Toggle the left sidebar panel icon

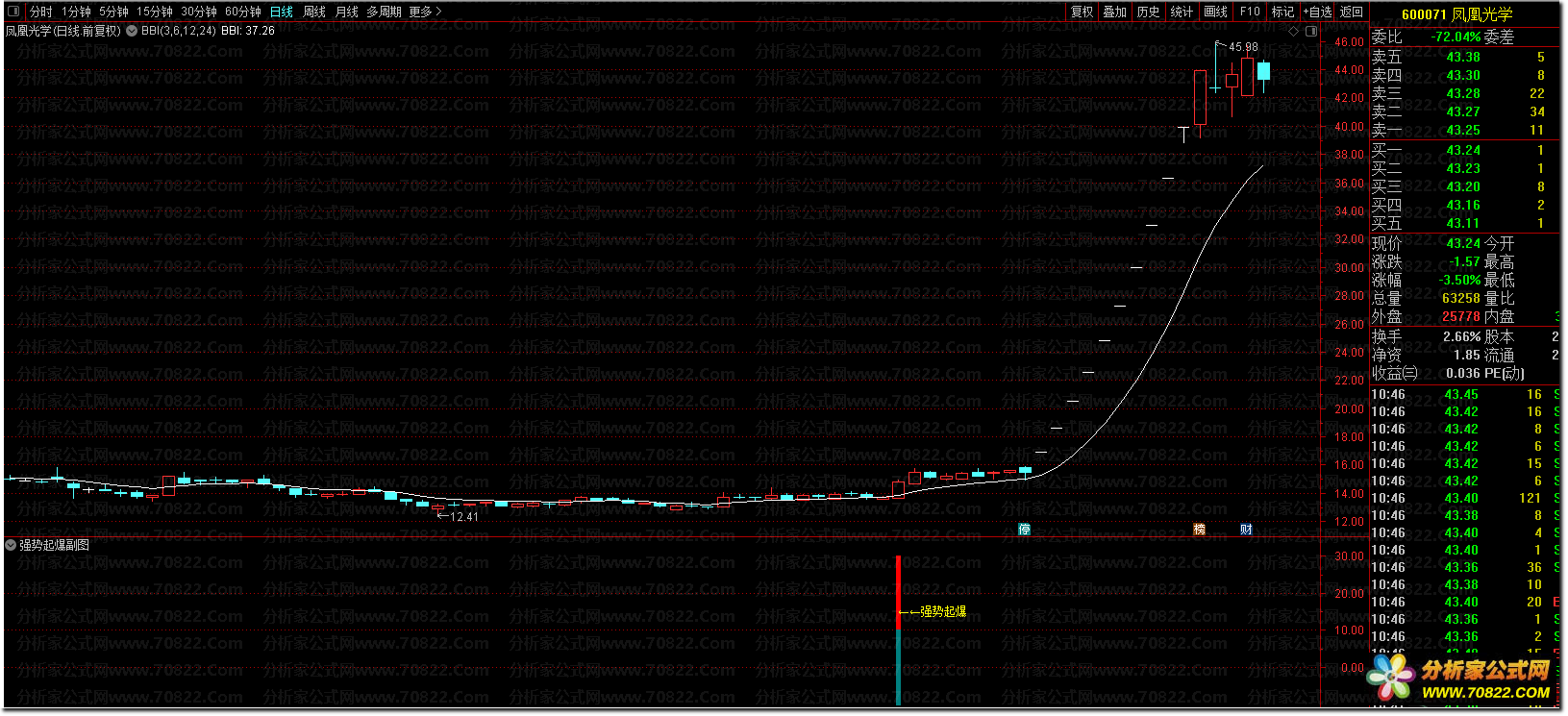coord(13,12)
